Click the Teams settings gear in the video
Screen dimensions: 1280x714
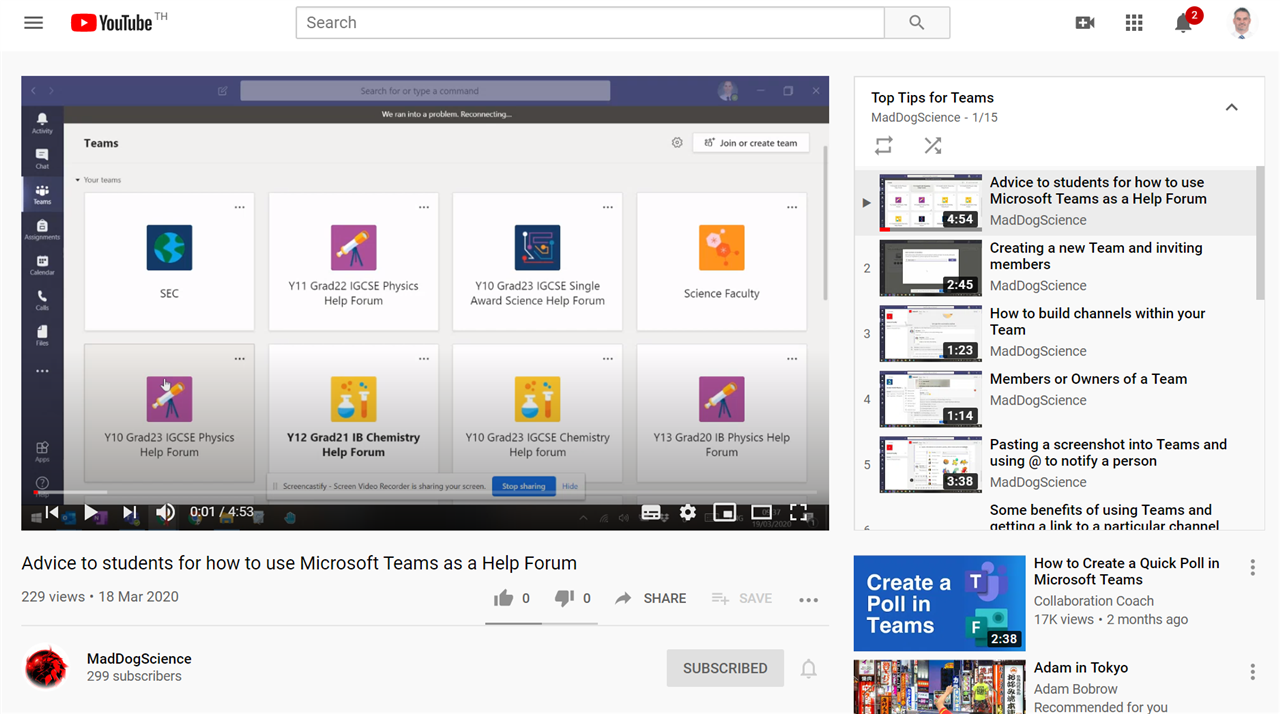677,143
